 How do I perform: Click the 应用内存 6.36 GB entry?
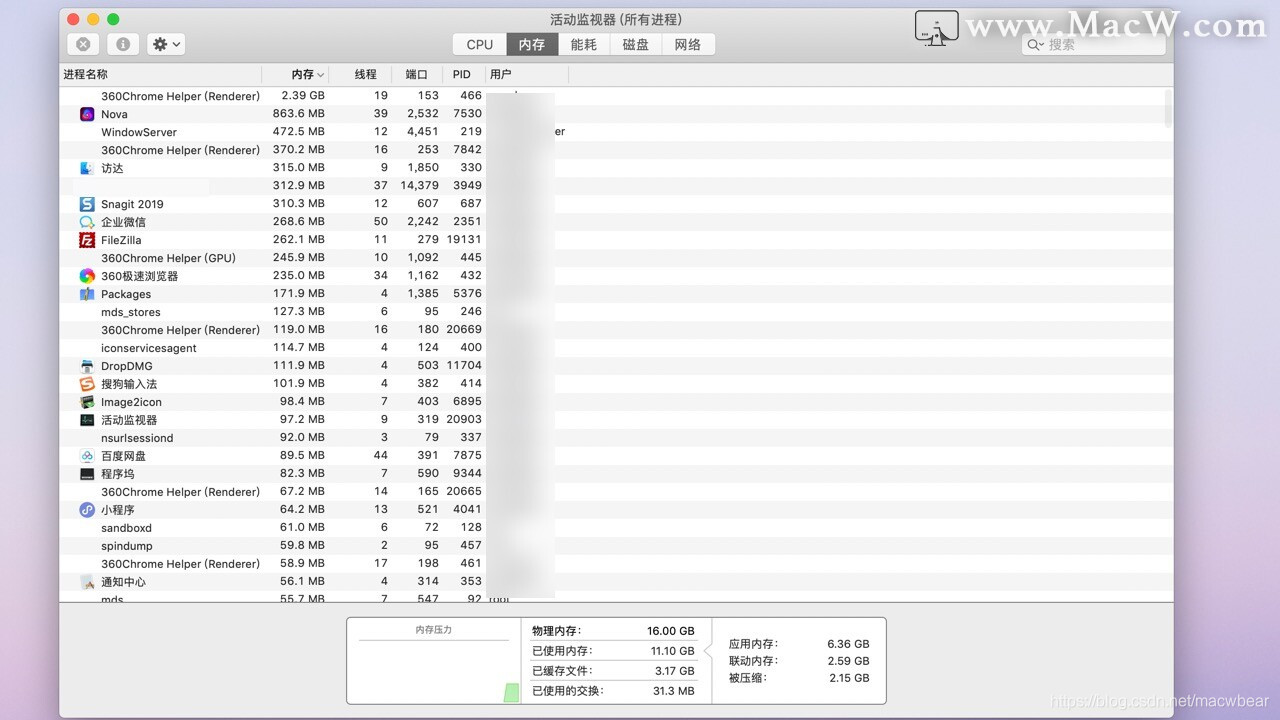click(x=799, y=645)
